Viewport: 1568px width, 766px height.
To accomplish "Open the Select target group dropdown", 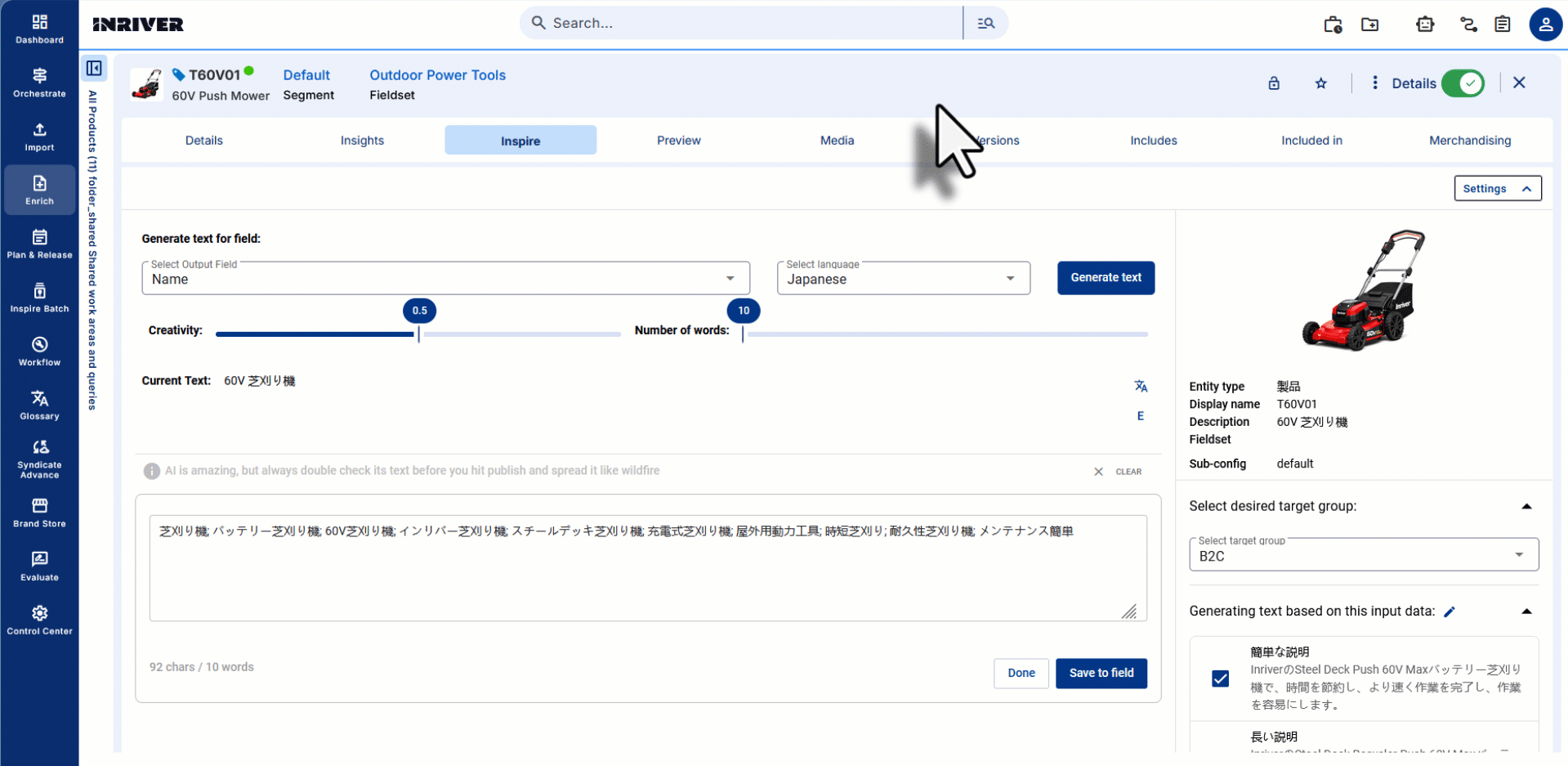I will coord(1364,554).
